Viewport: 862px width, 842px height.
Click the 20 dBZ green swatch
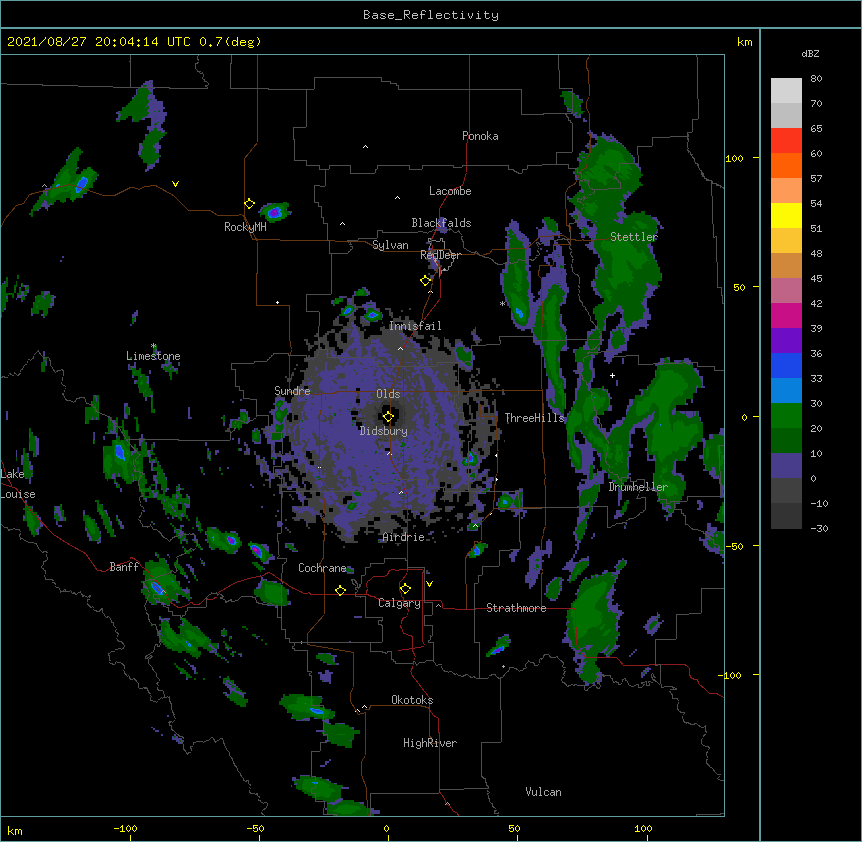(786, 416)
